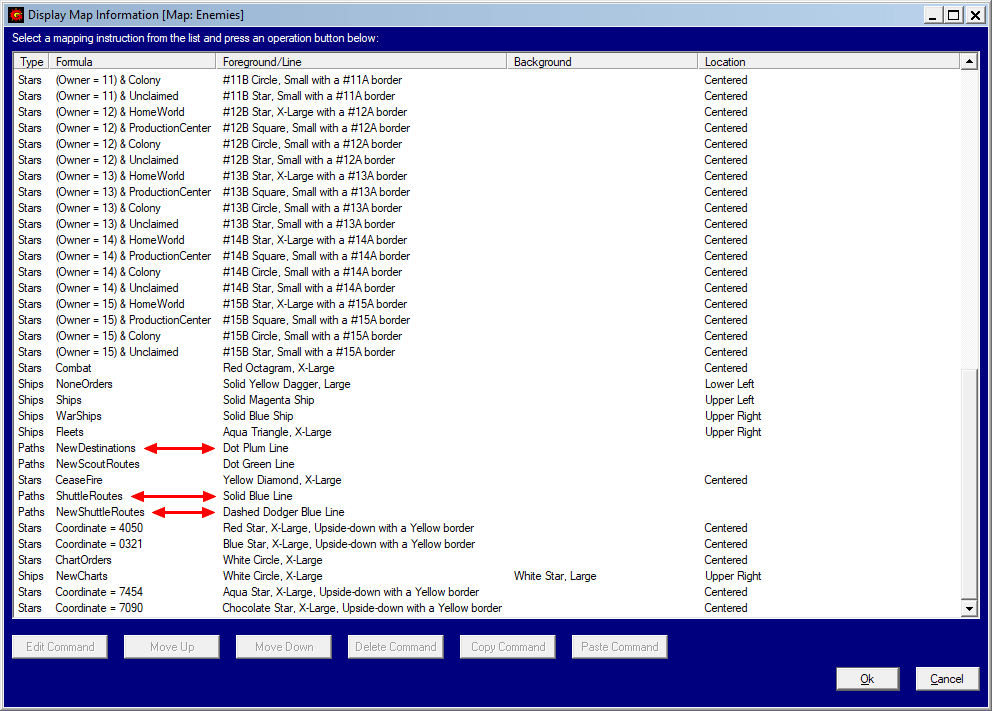This screenshot has width=992, height=711.
Task: Click the Type column header
Action: (x=31, y=62)
